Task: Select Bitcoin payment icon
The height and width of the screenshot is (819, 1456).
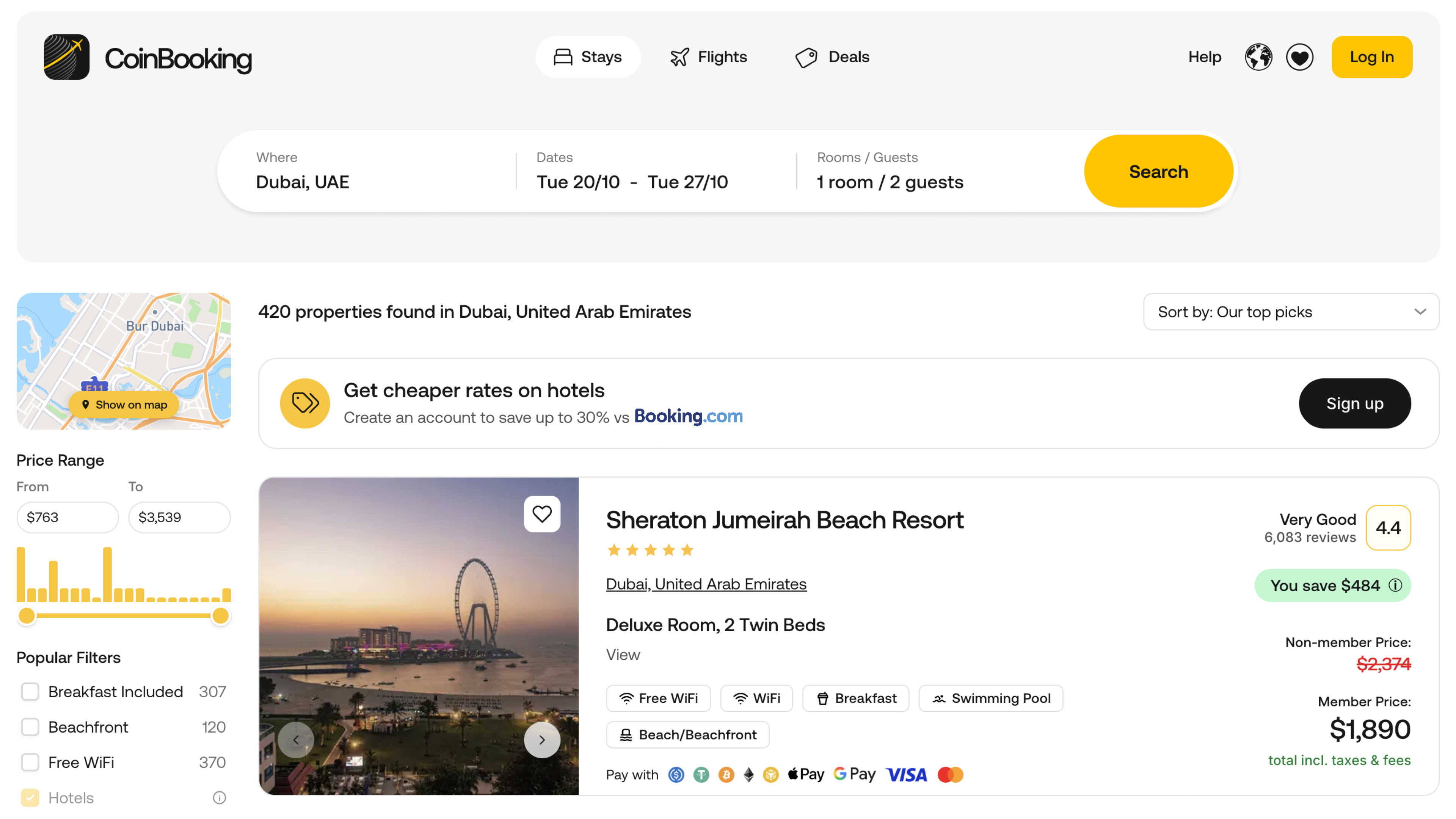Action: (726, 774)
